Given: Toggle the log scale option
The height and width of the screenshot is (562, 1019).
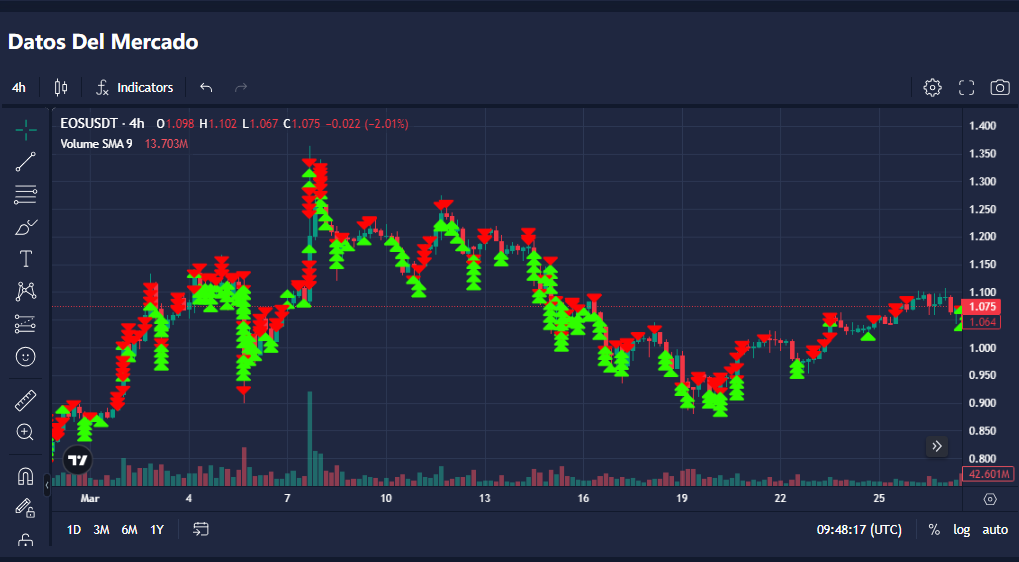Looking at the screenshot, I should pos(961,529).
